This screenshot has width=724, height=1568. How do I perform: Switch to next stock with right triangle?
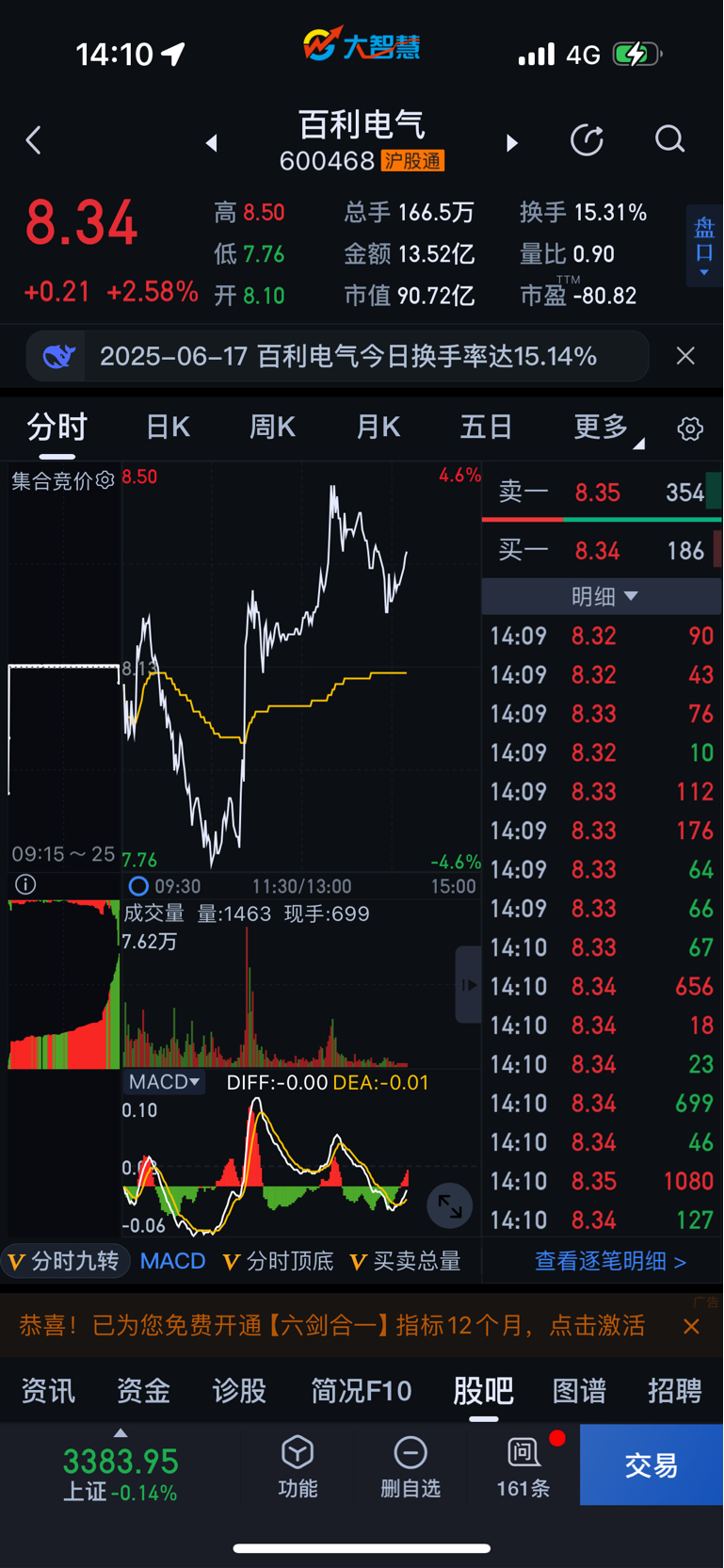[x=511, y=143]
